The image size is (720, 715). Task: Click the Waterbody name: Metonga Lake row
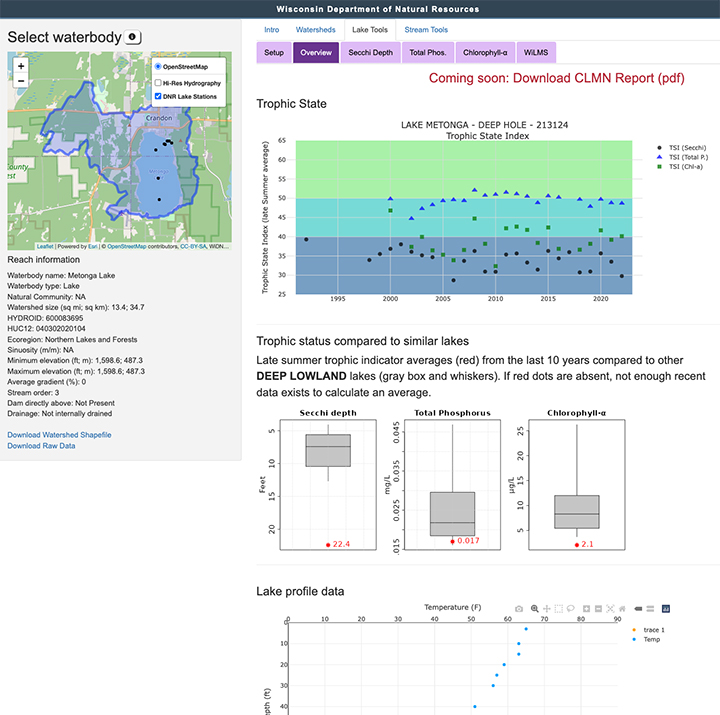tap(61, 276)
